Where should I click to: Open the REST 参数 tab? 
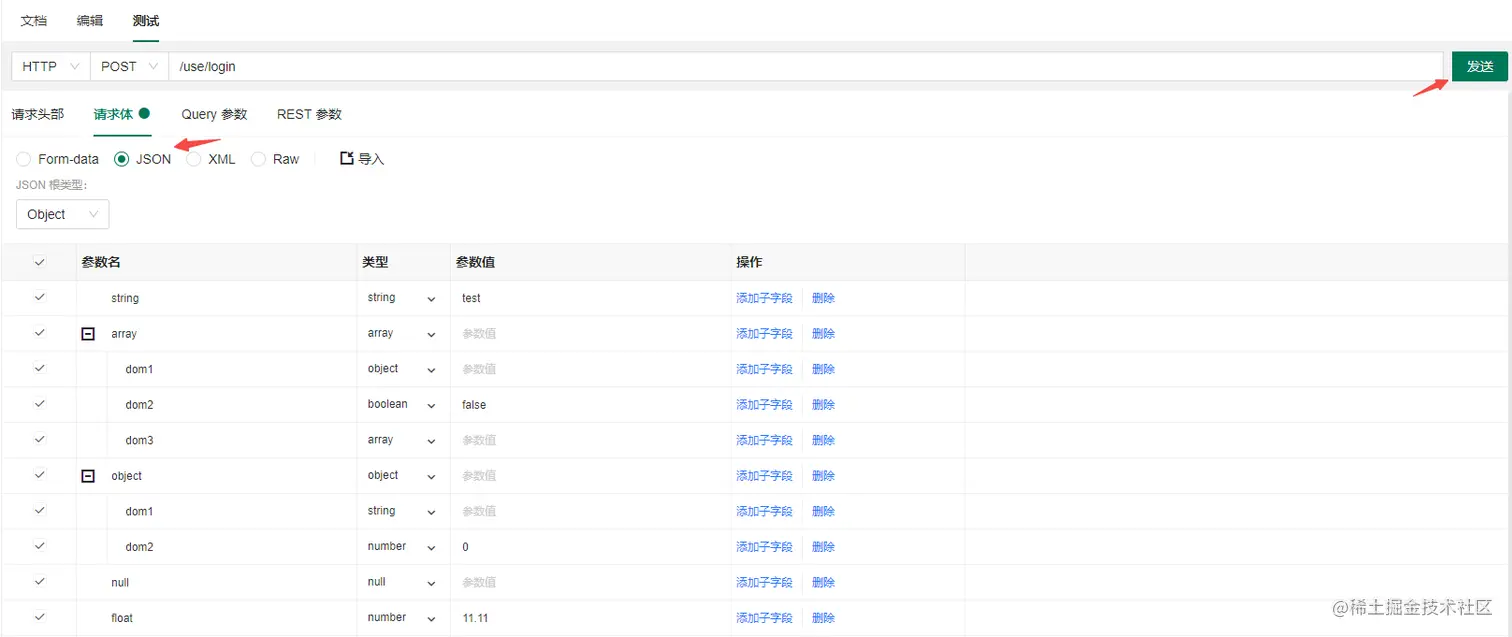pos(309,114)
